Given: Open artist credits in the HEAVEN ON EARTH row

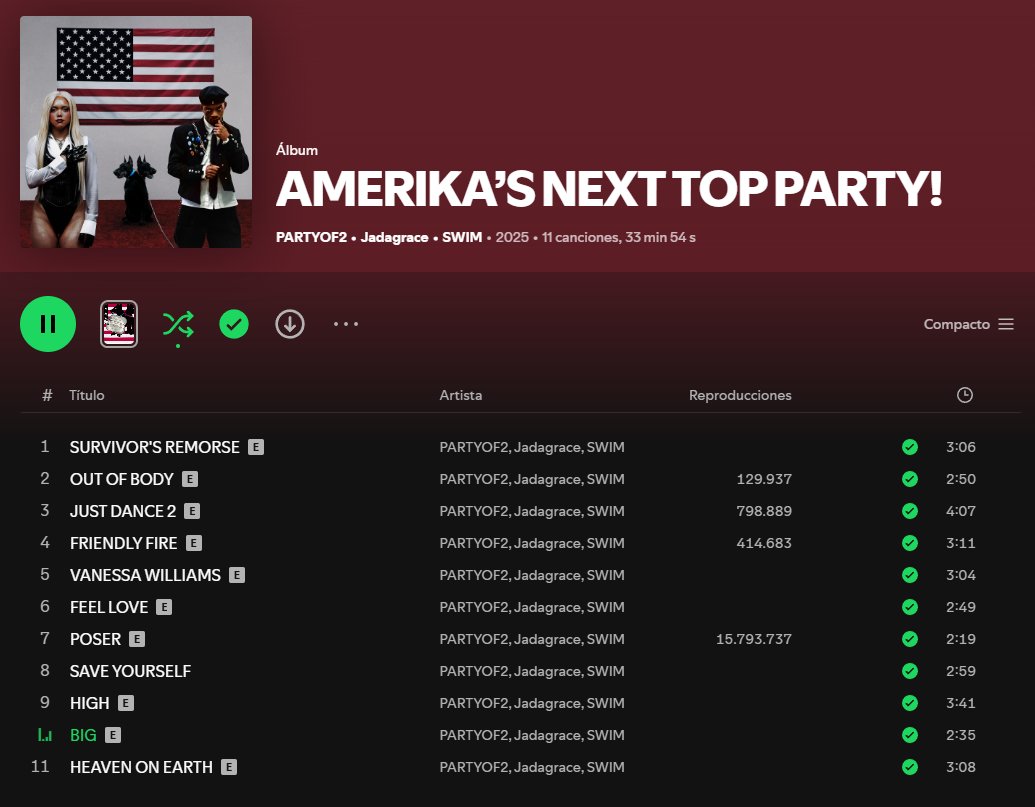Looking at the screenshot, I should 532,767.
